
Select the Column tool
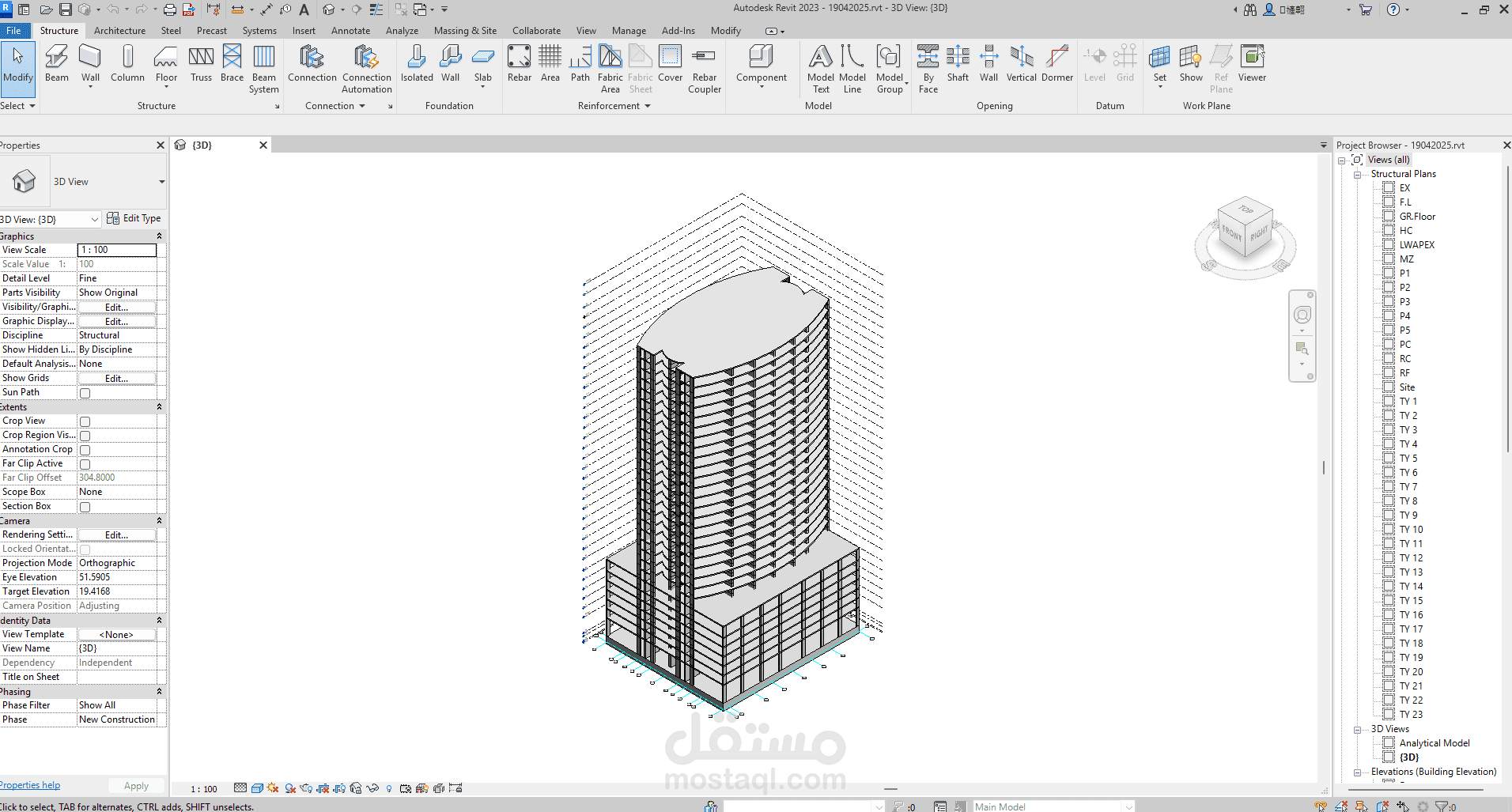coord(127,63)
